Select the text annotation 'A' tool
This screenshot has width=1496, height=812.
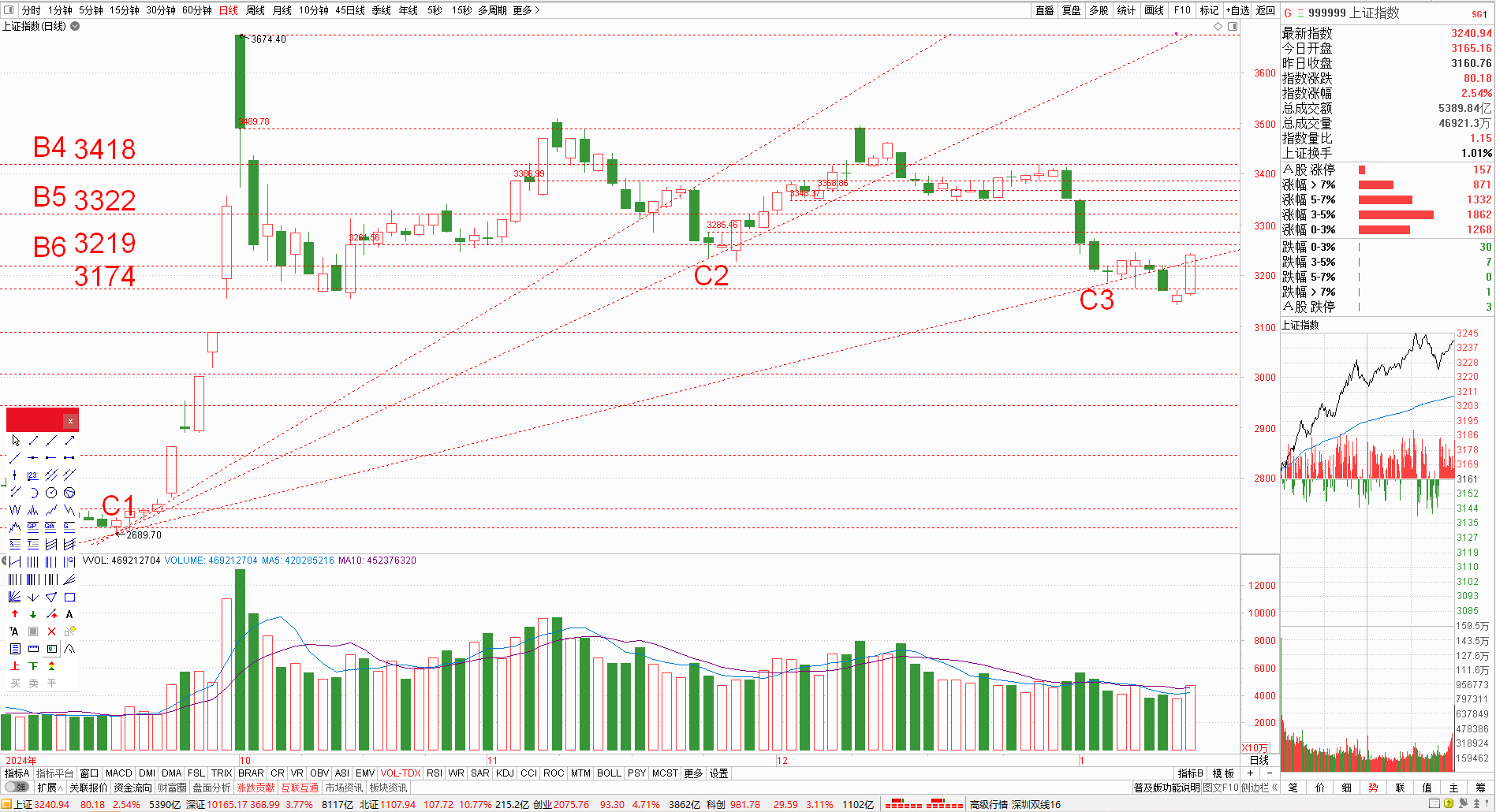coord(69,614)
